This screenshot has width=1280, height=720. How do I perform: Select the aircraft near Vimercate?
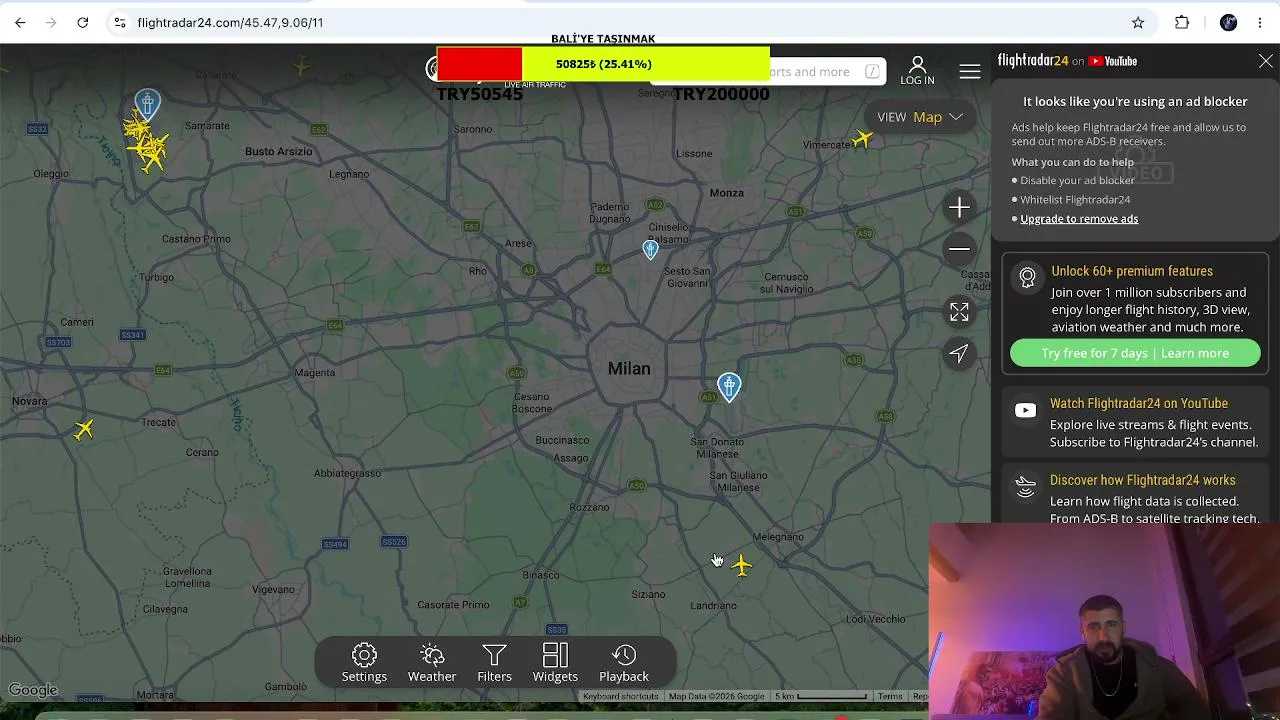(x=862, y=139)
